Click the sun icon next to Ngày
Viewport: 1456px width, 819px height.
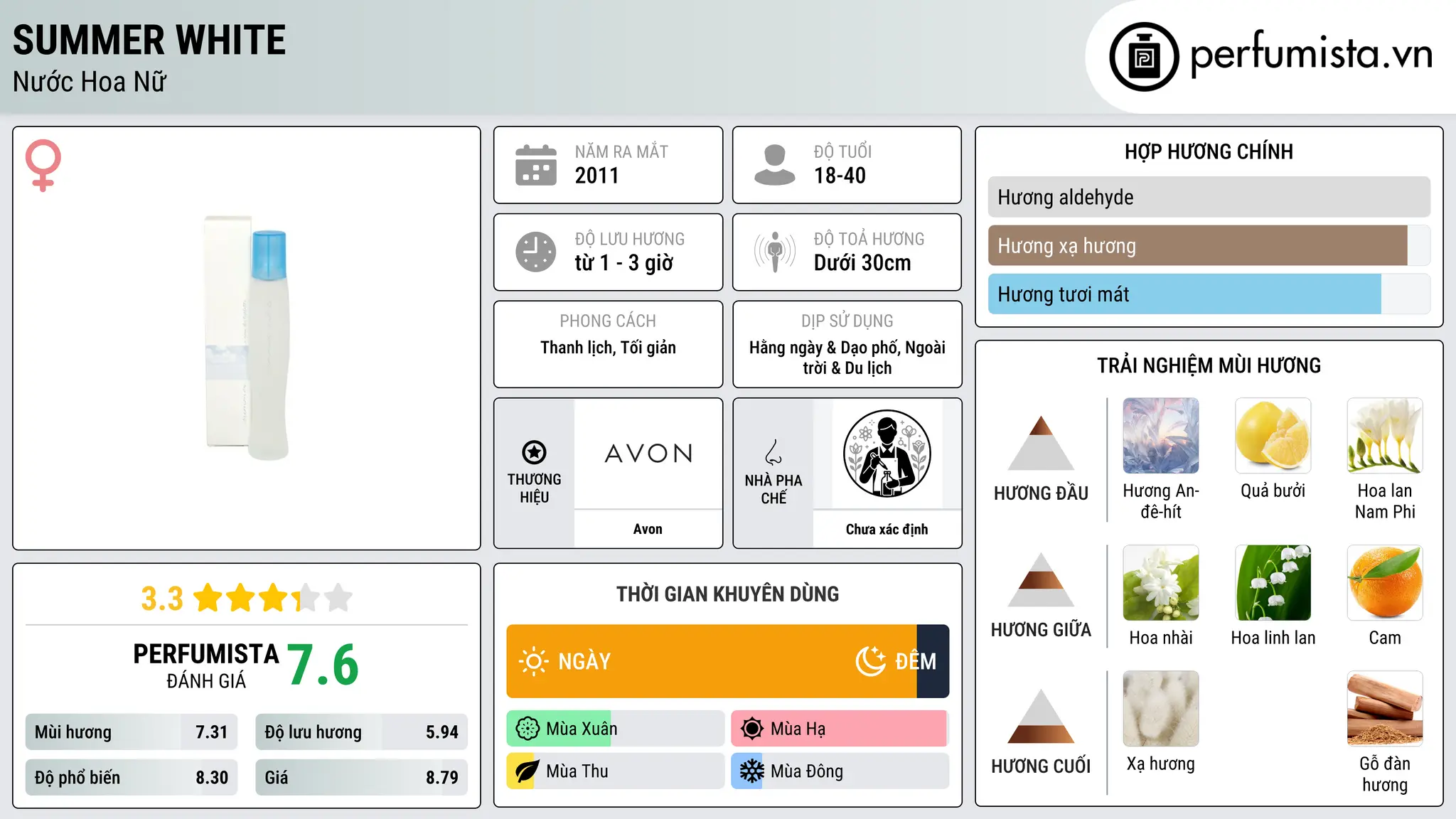click(x=533, y=661)
